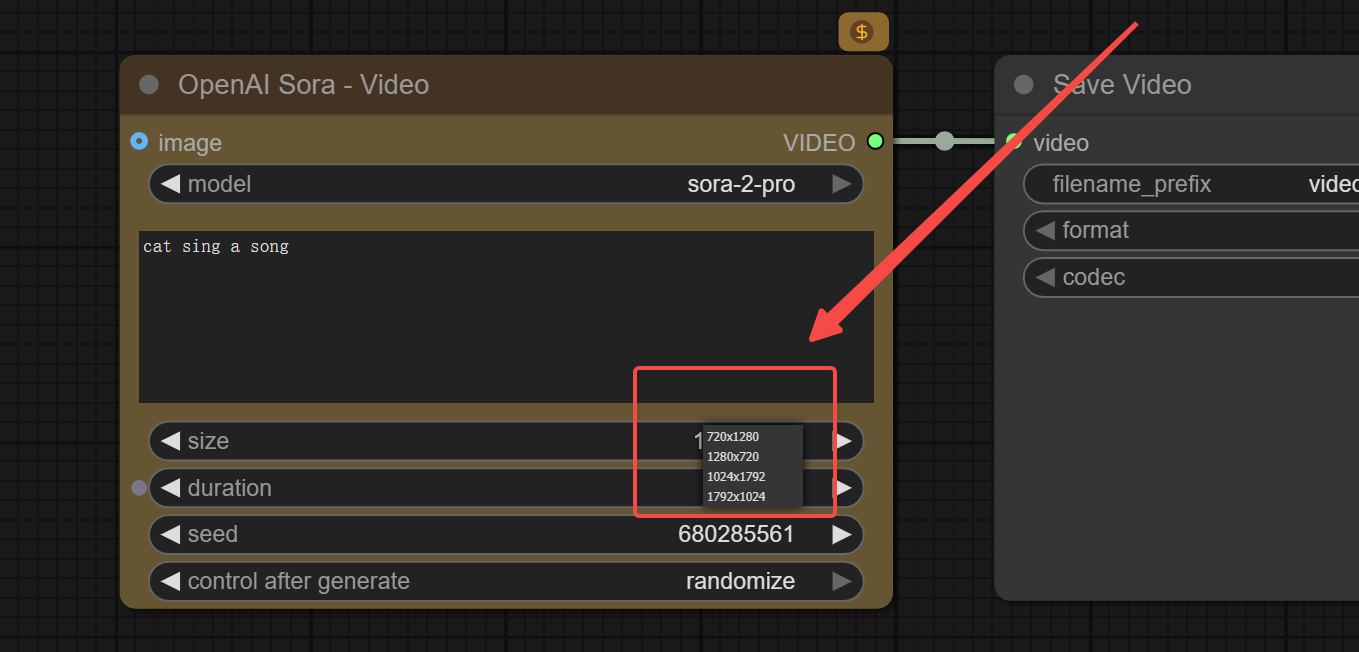Select the 1280x720 size option

pos(733,457)
